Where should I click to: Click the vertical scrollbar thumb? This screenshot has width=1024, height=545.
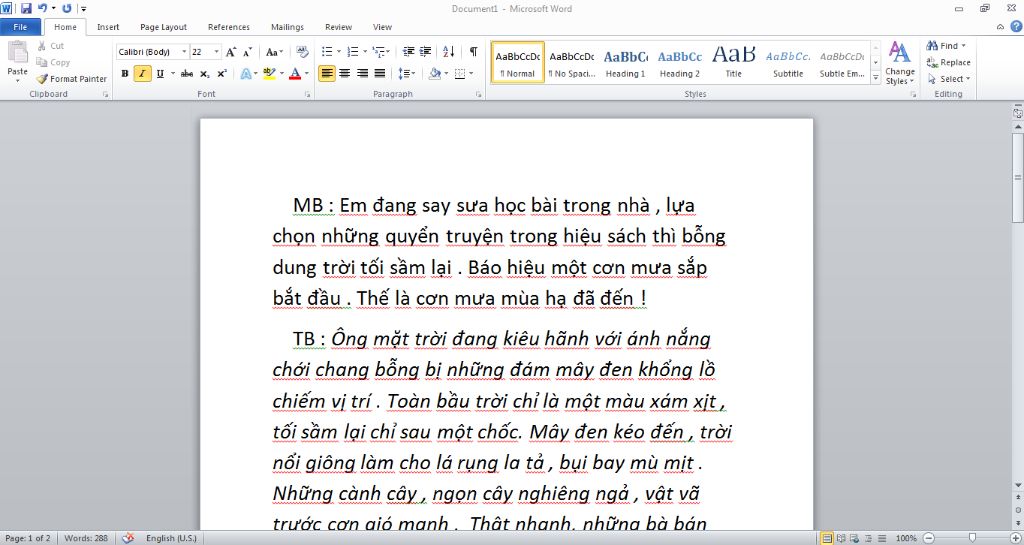tap(1017, 178)
